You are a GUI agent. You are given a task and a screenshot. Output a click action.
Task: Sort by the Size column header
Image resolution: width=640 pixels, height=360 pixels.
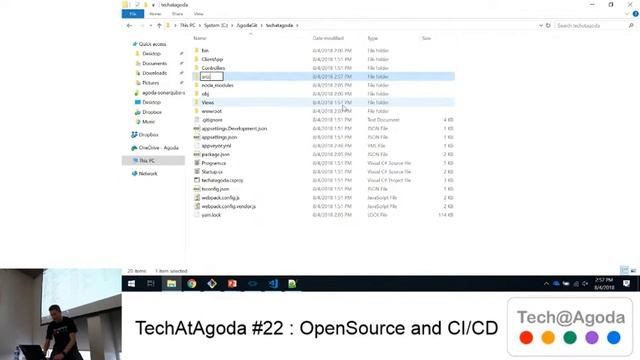(427, 38)
